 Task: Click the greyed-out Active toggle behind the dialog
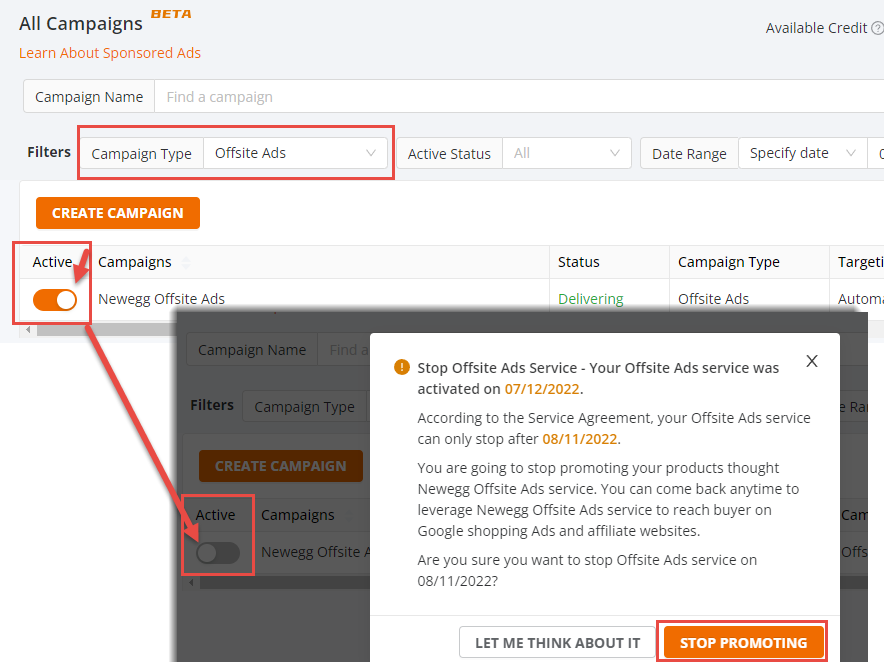218,553
